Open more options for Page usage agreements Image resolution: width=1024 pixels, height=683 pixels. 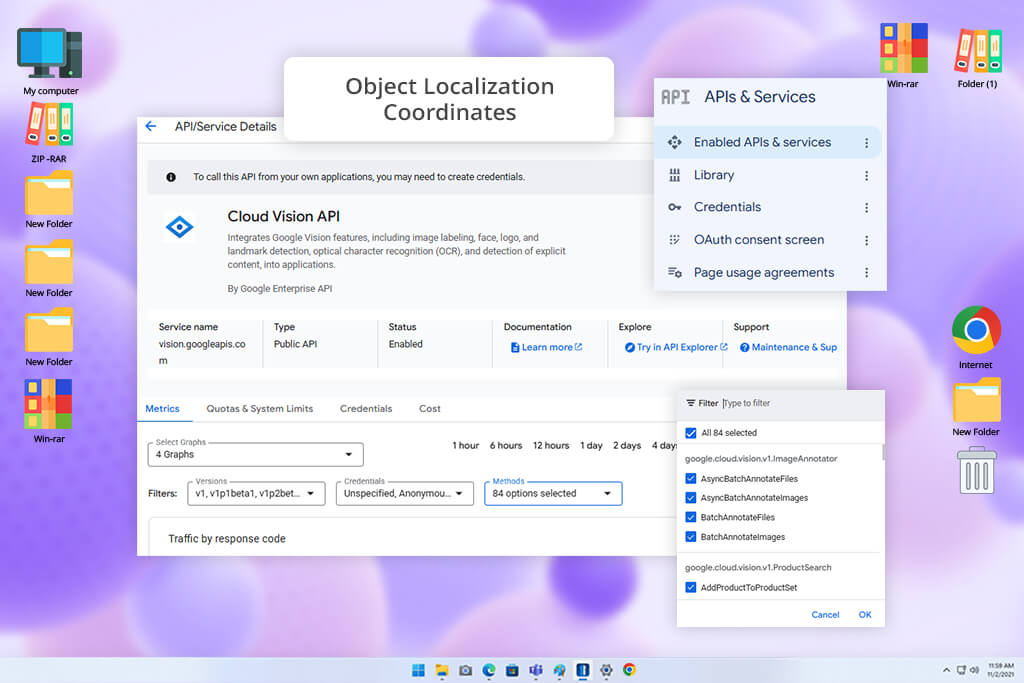(867, 272)
